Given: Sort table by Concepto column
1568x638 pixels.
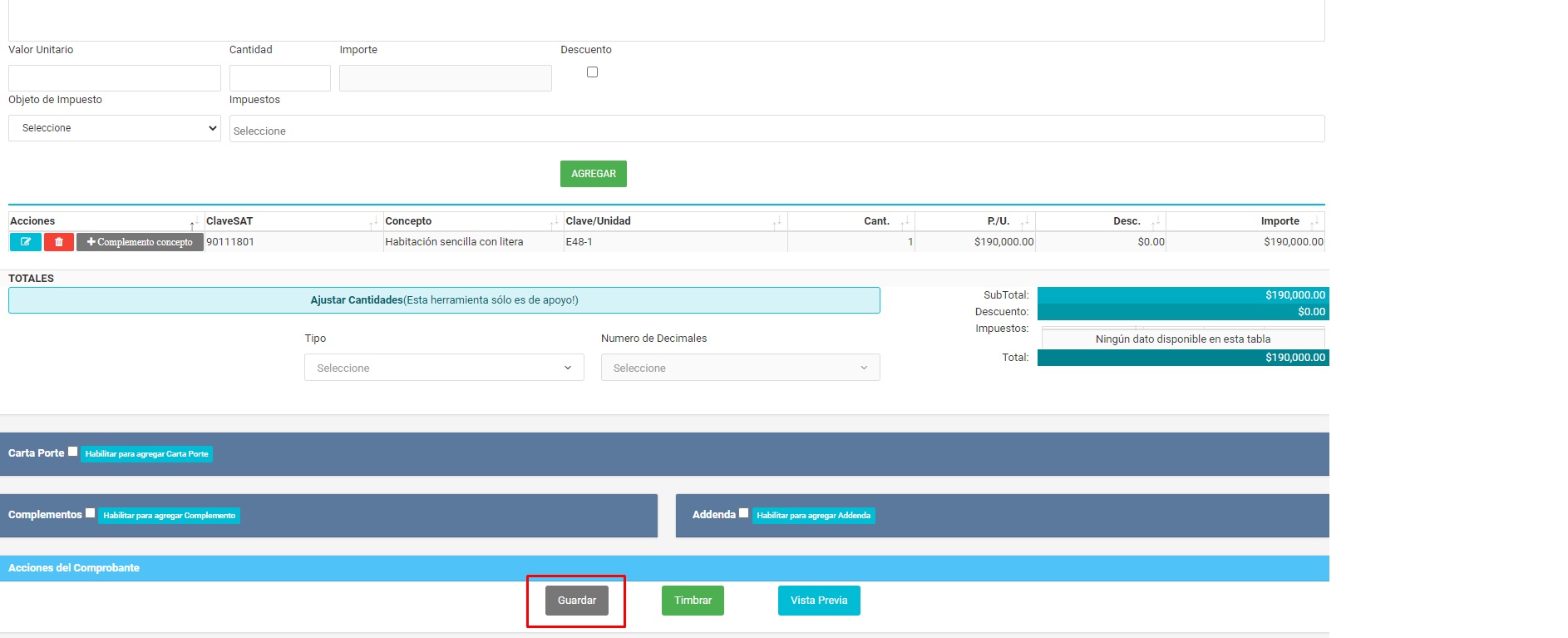Looking at the screenshot, I should pyautogui.click(x=473, y=221).
